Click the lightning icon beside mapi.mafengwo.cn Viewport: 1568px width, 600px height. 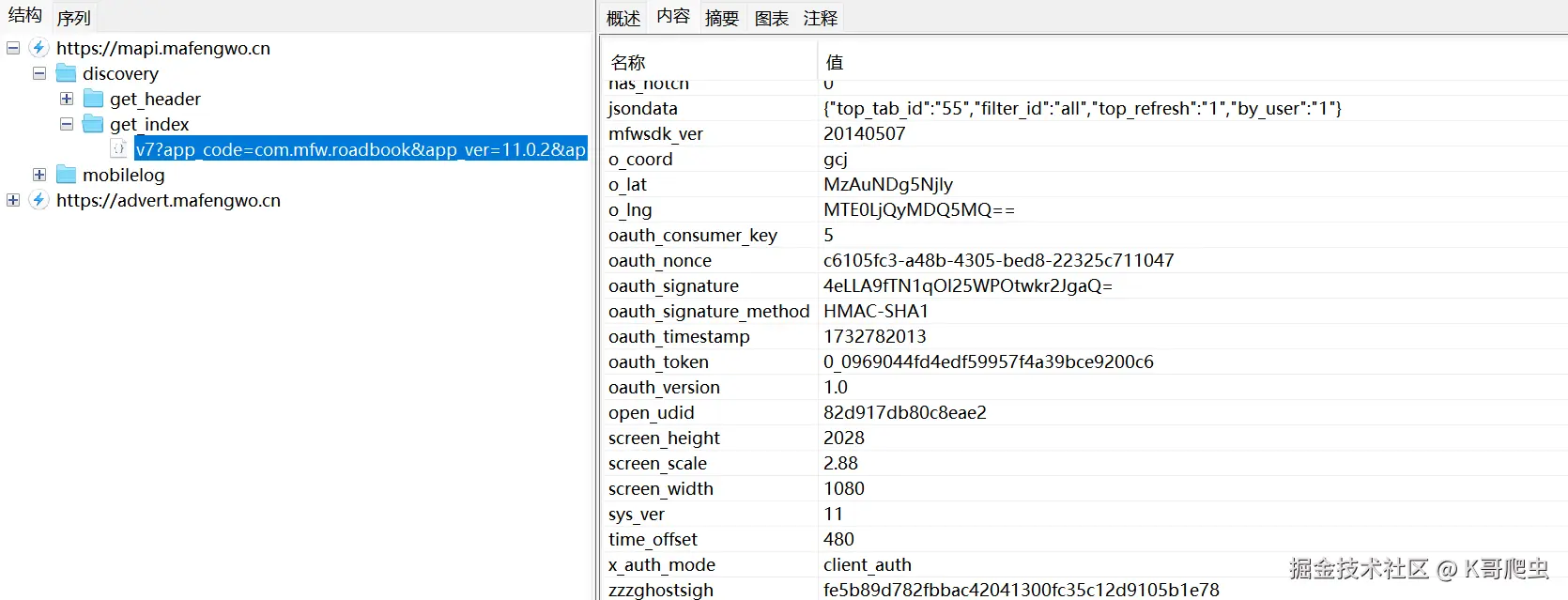tap(38, 48)
